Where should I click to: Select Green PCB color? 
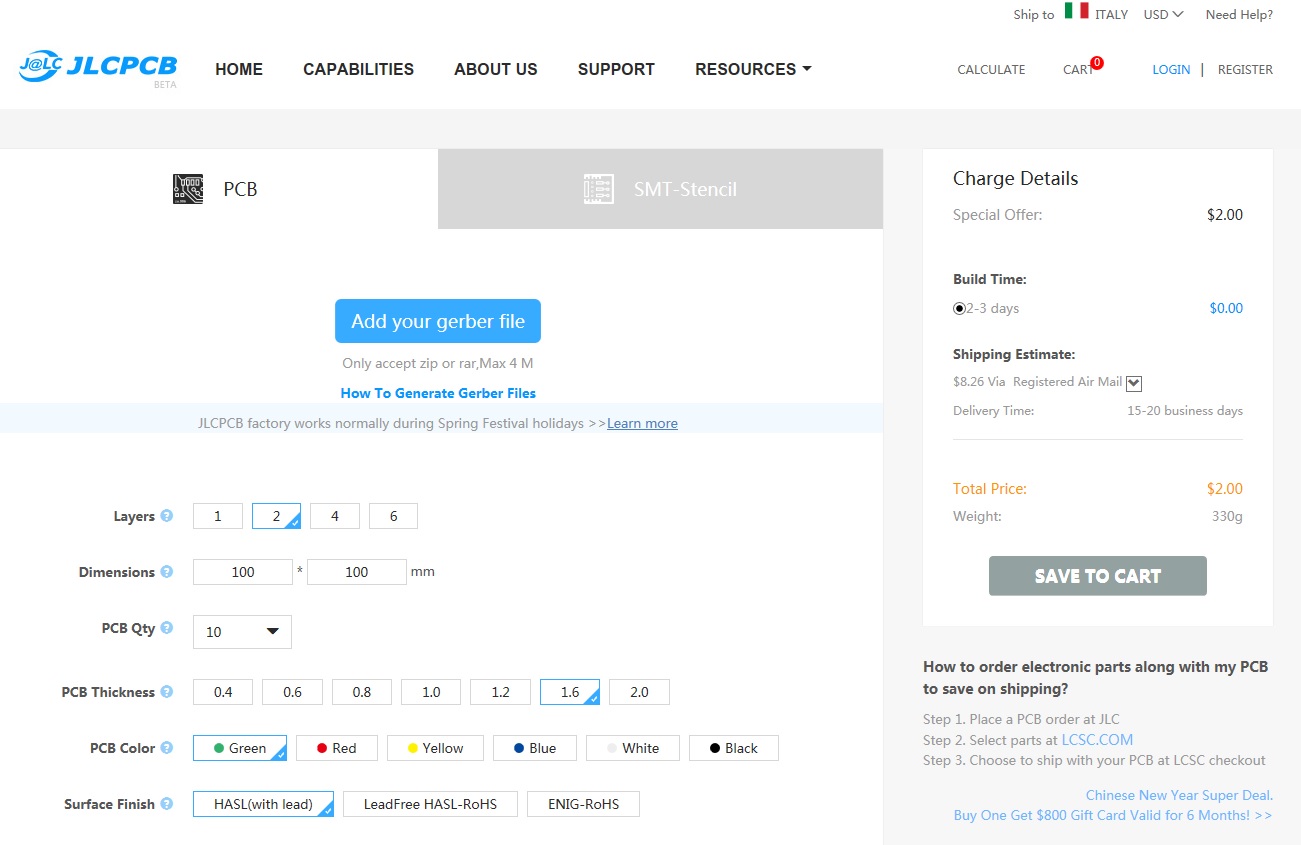(240, 748)
